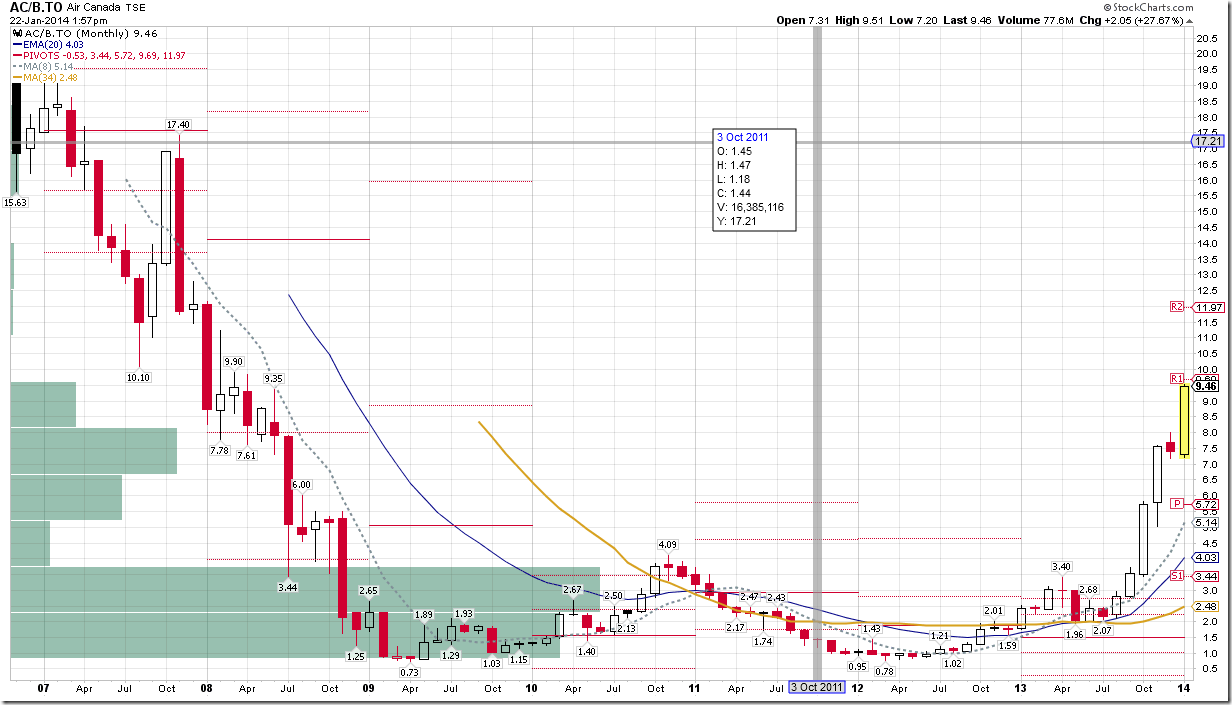The width and height of the screenshot is (1232, 705).
Task: Click the 2.01 price annotation
Action: click(993, 610)
